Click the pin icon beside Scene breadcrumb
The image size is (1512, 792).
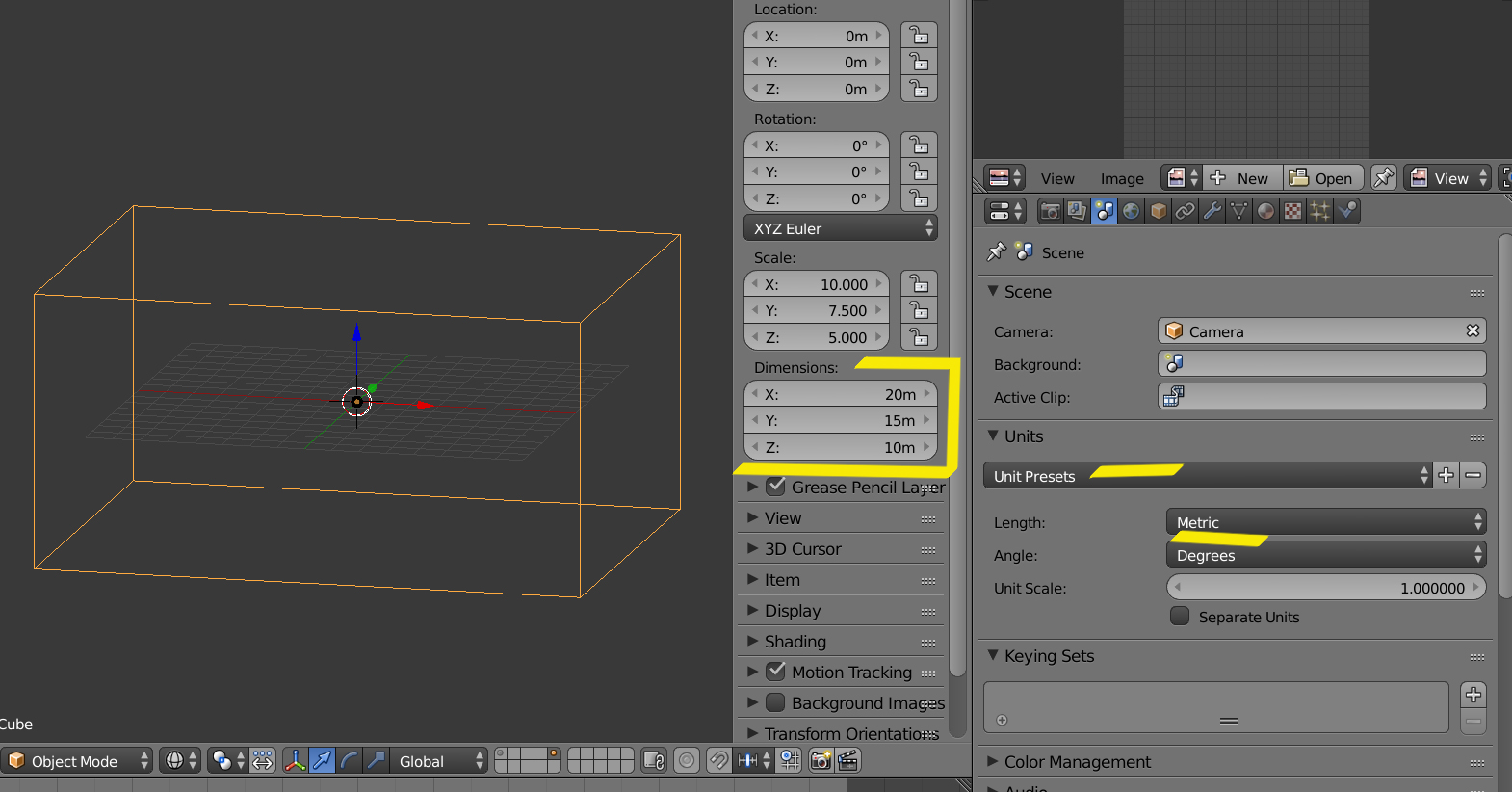click(x=997, y=252)
